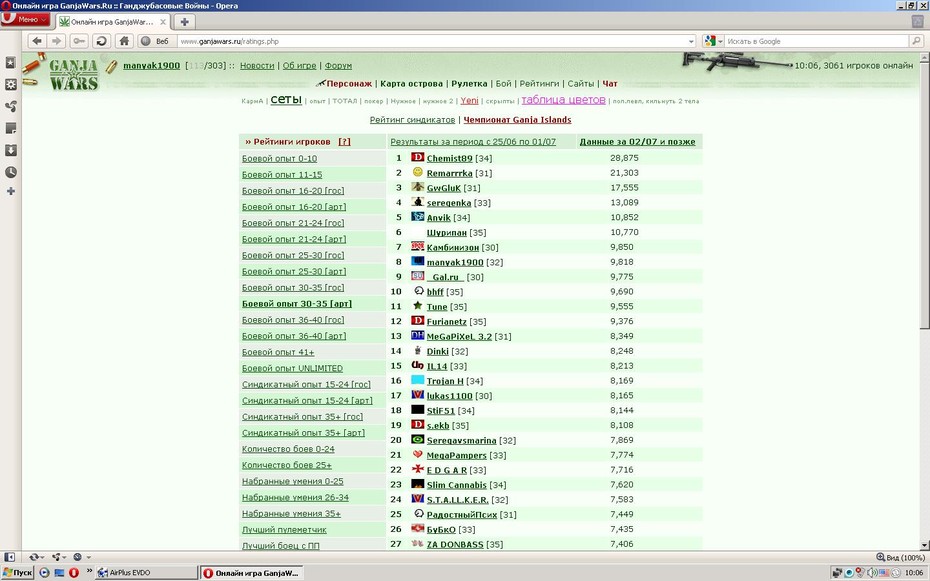Reload the page with refresh icon

101,41
